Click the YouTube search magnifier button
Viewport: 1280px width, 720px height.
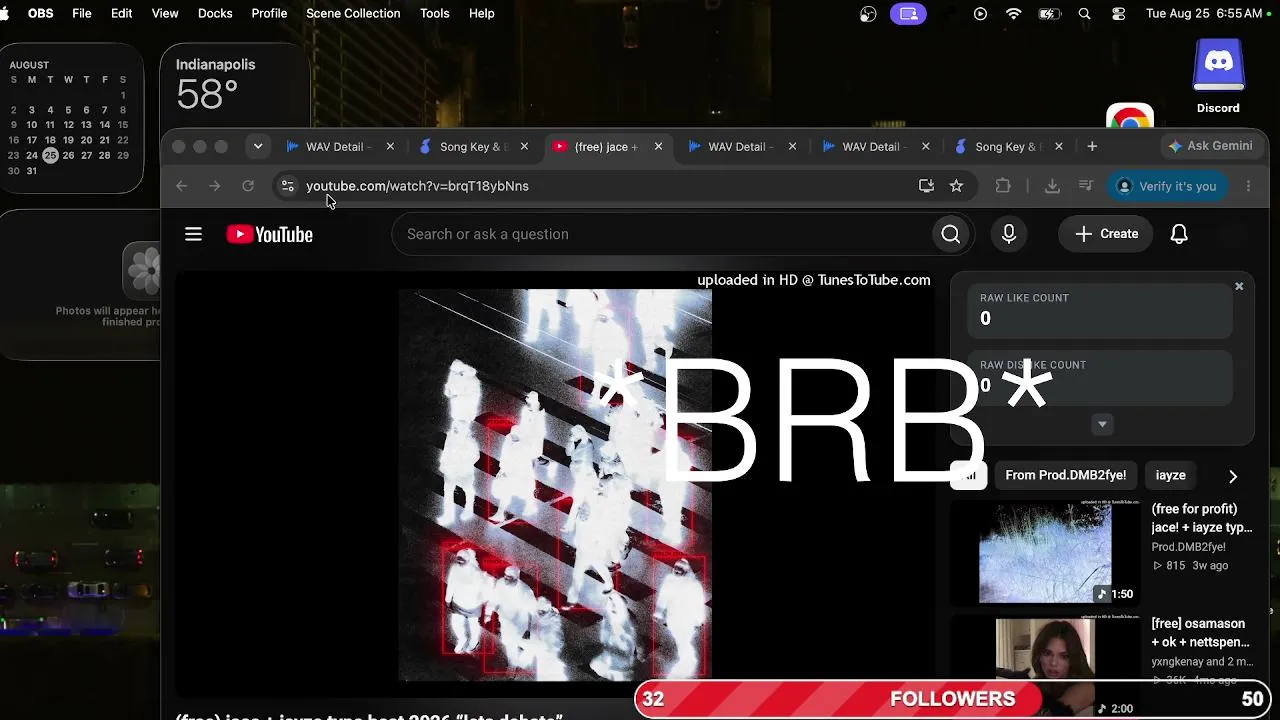point(951,234)
